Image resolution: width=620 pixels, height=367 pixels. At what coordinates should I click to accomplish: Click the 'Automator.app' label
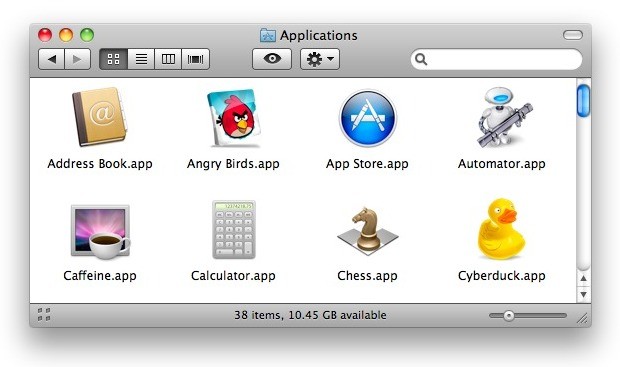(501, 164)
